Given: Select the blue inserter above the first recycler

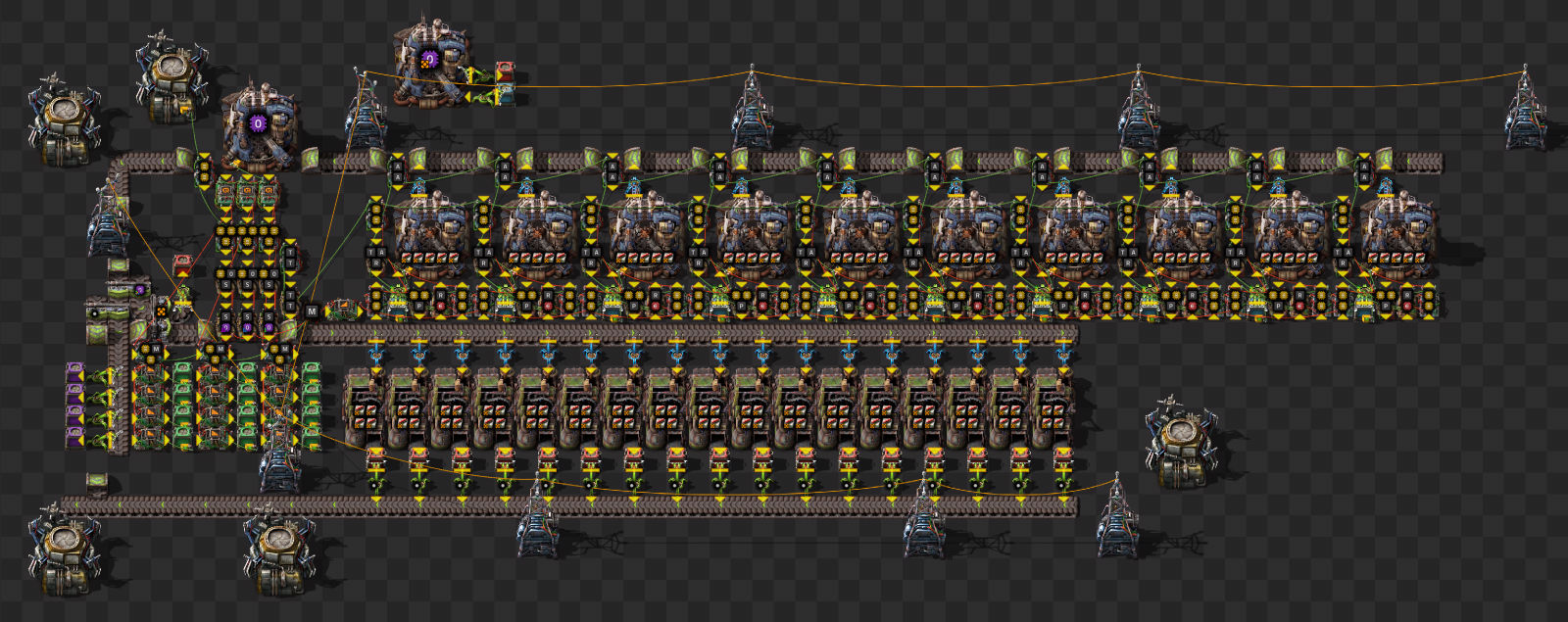Looking at the screenshot, I should 375,353.
